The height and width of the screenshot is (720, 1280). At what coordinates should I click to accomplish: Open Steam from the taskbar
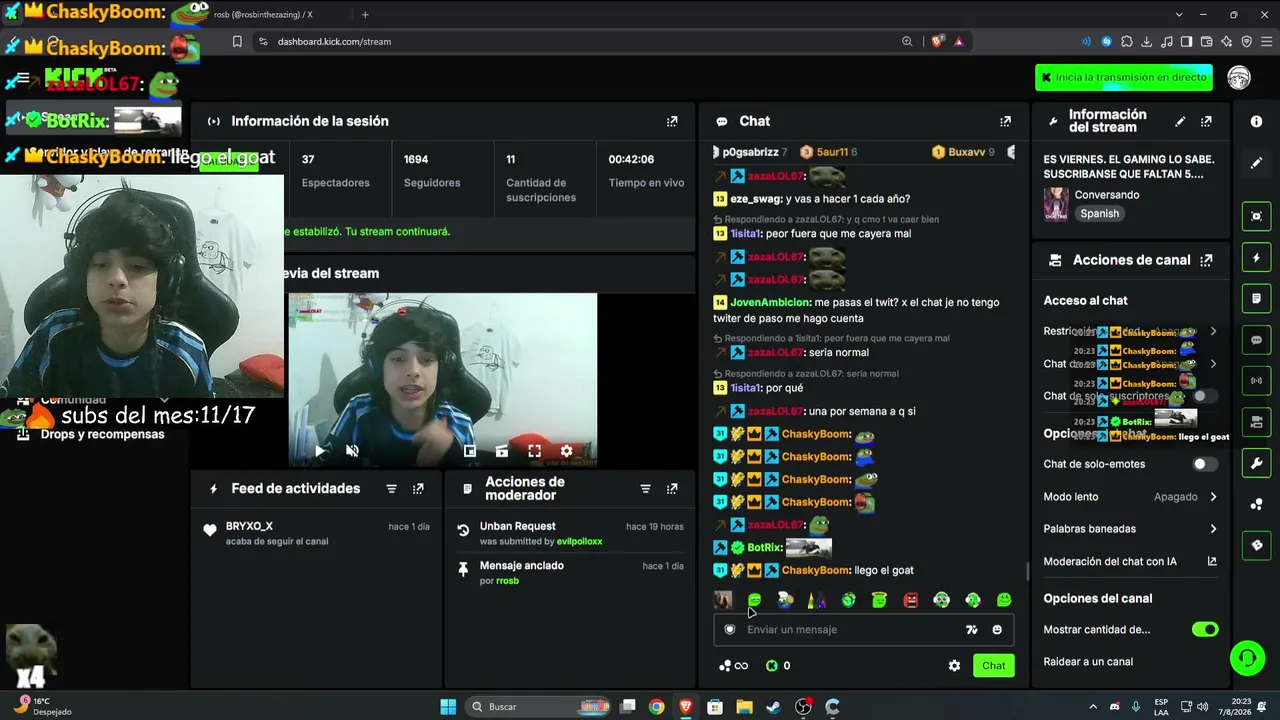(x=773, y=707)
